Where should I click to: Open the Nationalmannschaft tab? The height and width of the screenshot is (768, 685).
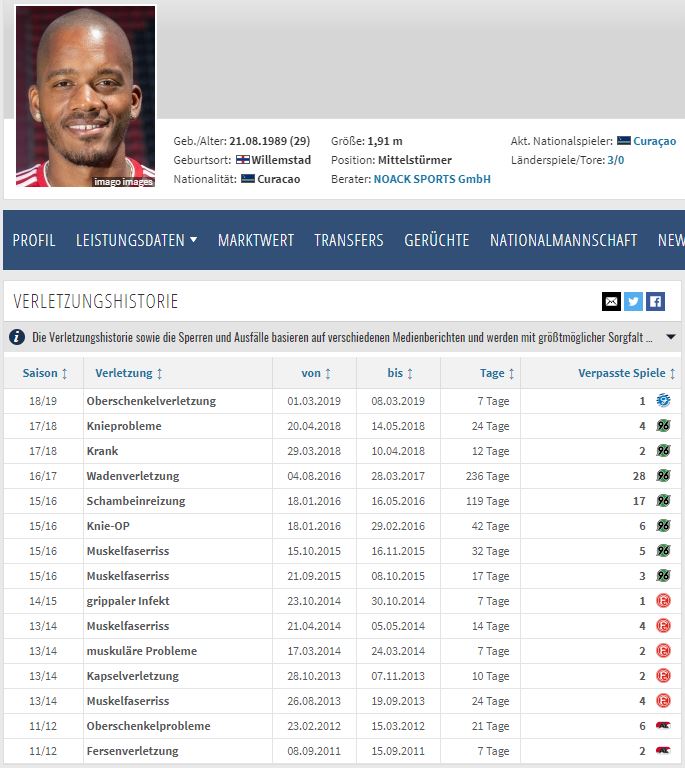click(x=564, y=240)
